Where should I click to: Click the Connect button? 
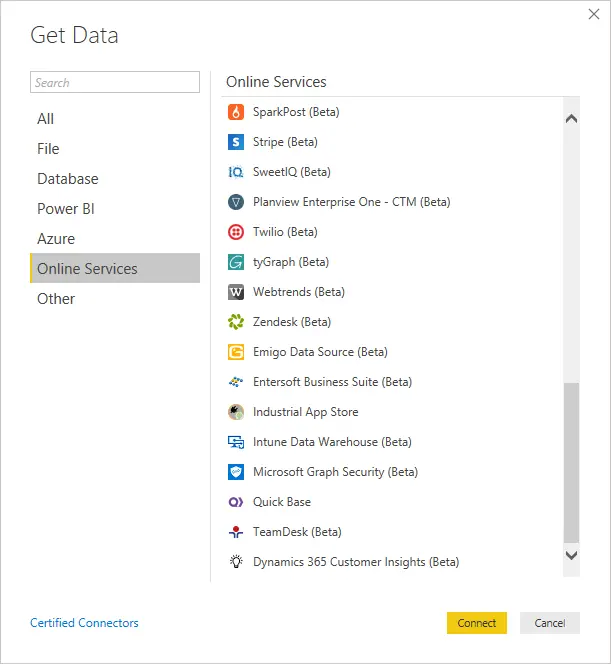pyautogui.click(x=477, y=623)
